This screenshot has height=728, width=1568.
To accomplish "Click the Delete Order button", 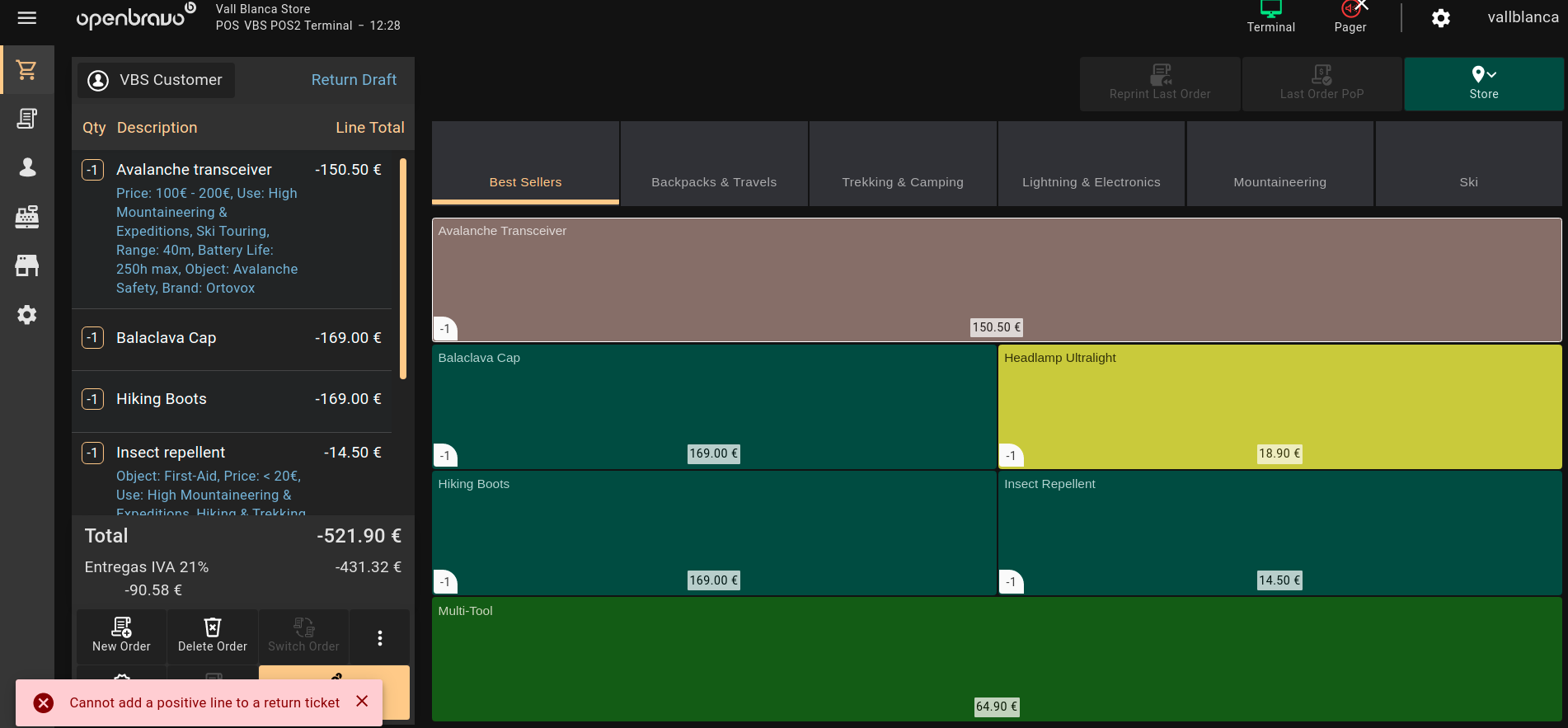I will [x=212, y=636].
